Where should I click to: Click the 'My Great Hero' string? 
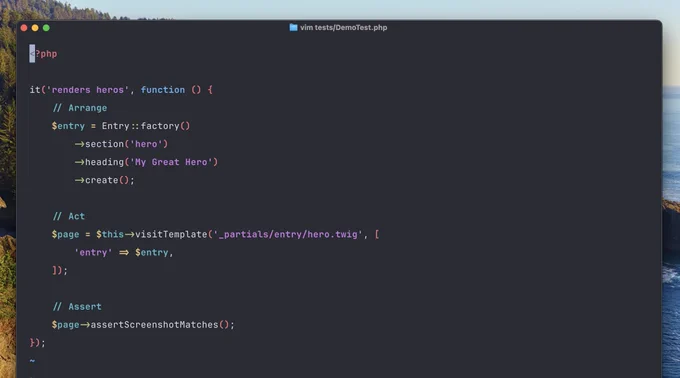click(171, 162)
